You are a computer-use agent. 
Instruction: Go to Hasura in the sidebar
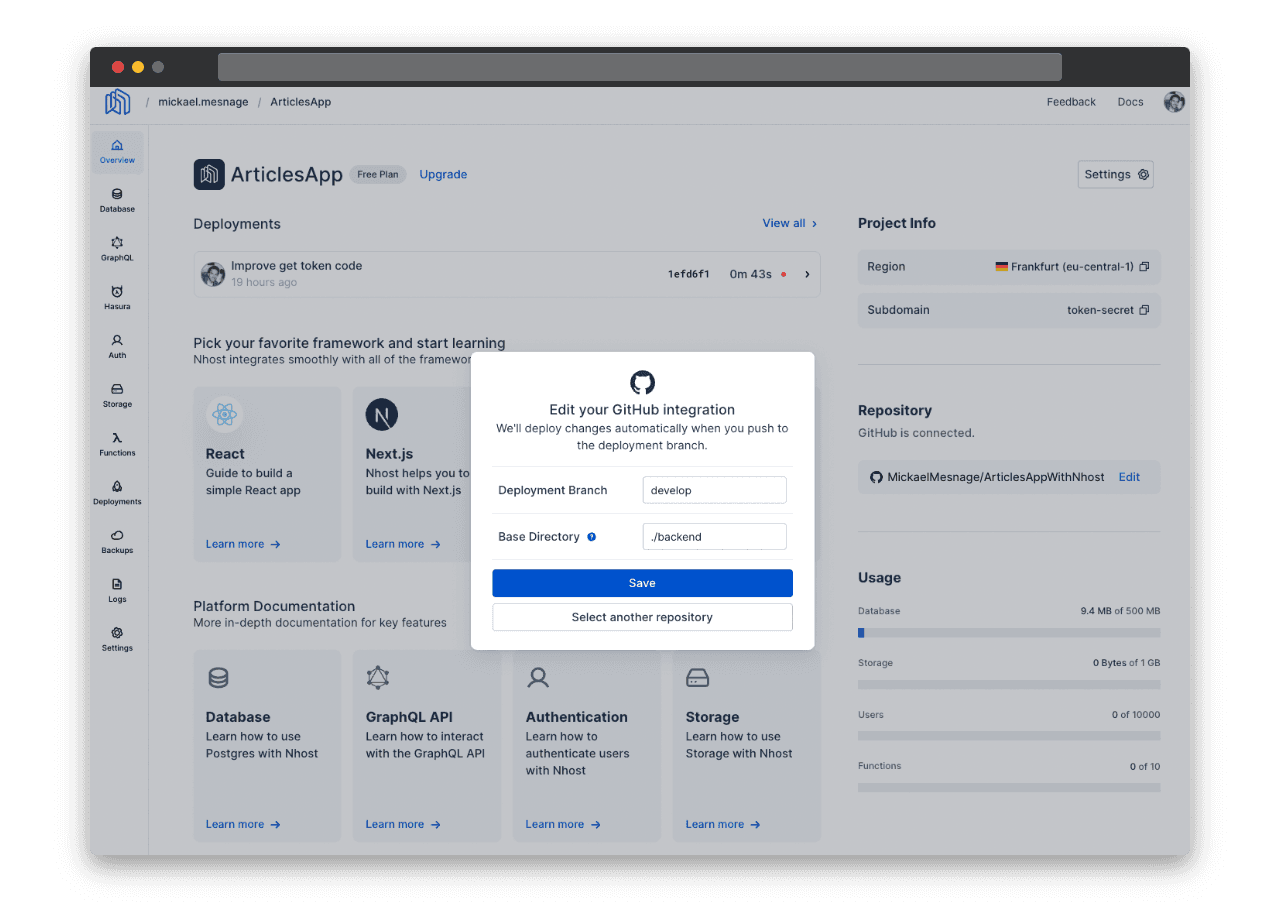(x=117, y=297)
